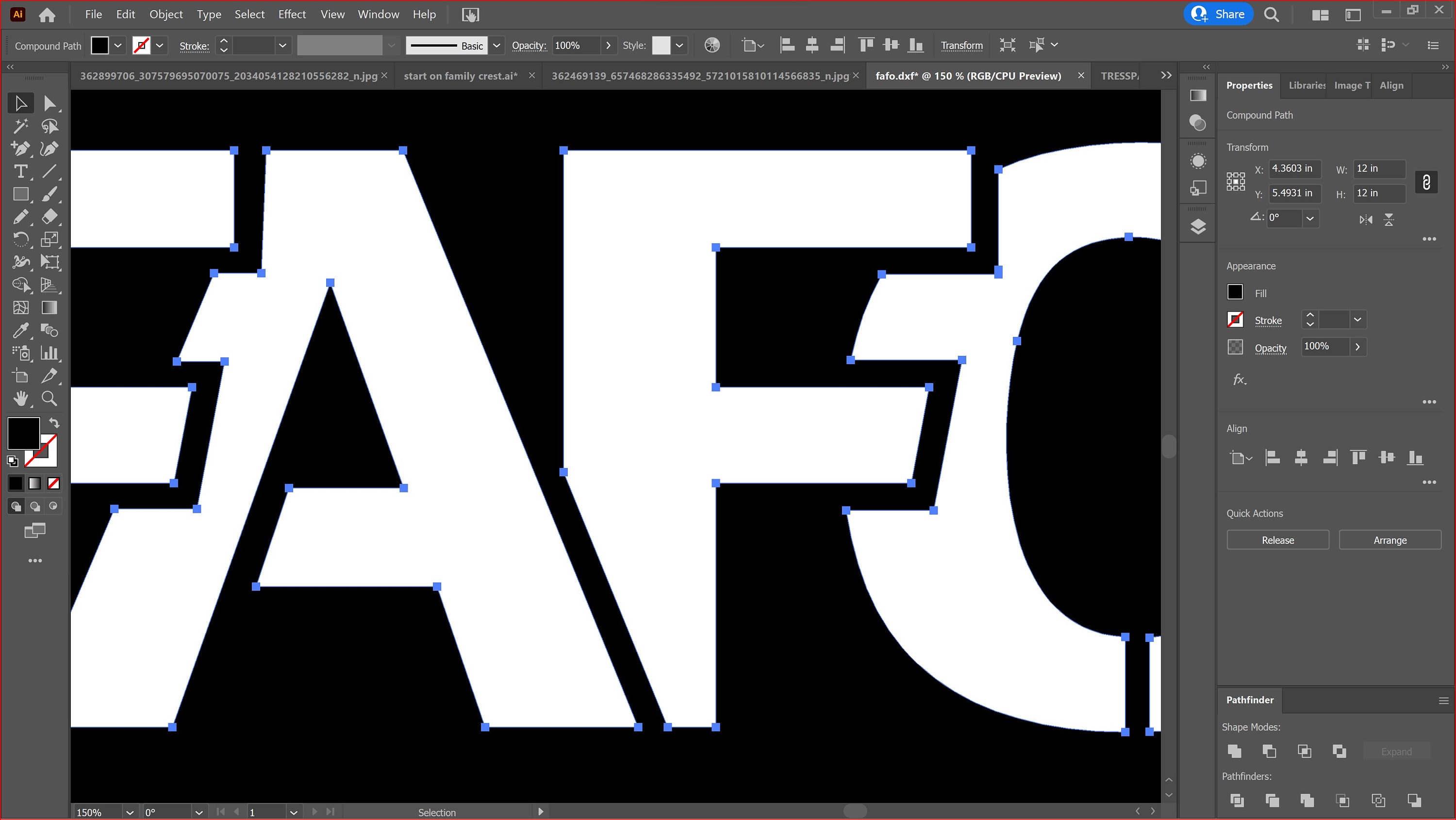Toggle the width-height constrain proportions link
This screenshot has height=820, width=1456.
coord(1426,182)
